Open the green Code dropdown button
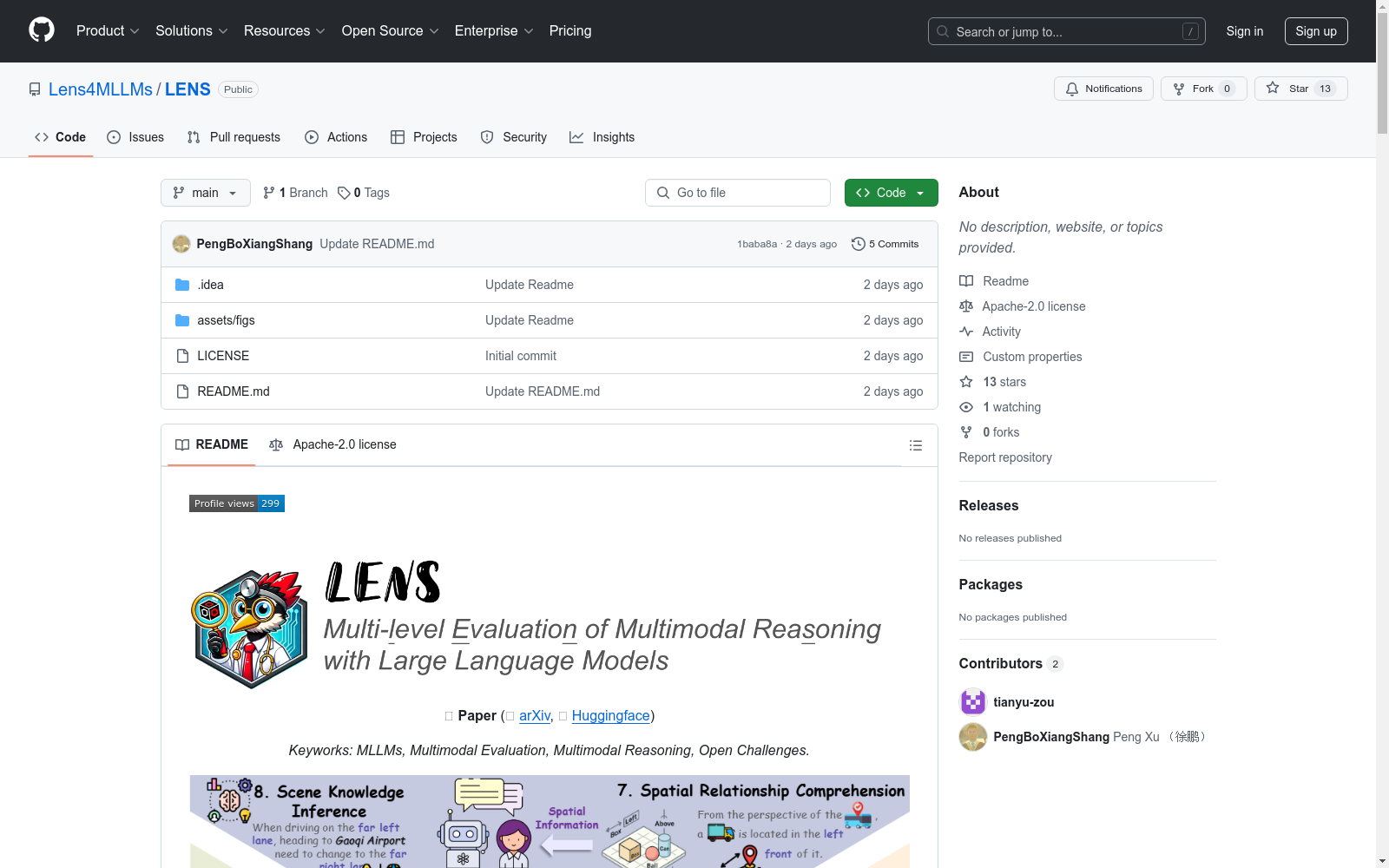This screenshot has height=868, width=1389. (x=892, y=193)
